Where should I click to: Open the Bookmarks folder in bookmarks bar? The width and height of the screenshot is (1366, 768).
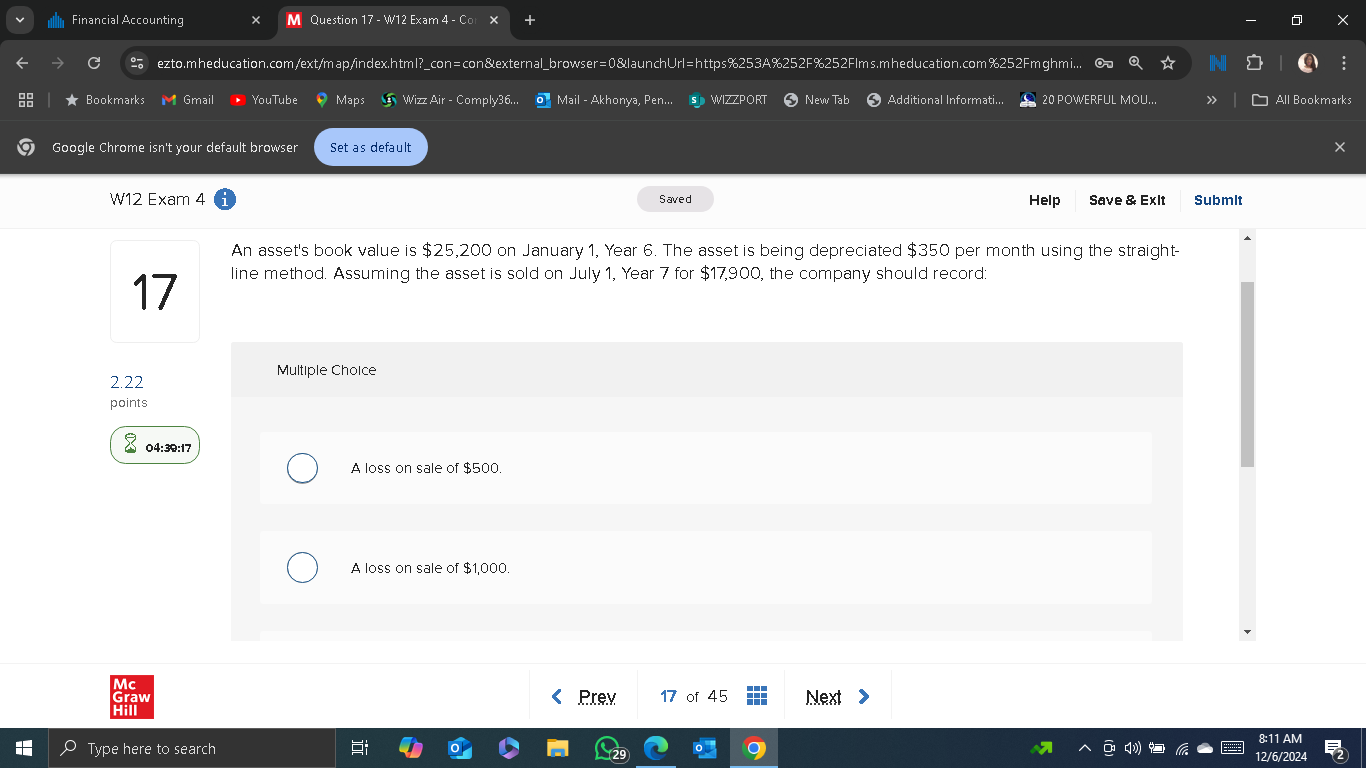105,100
